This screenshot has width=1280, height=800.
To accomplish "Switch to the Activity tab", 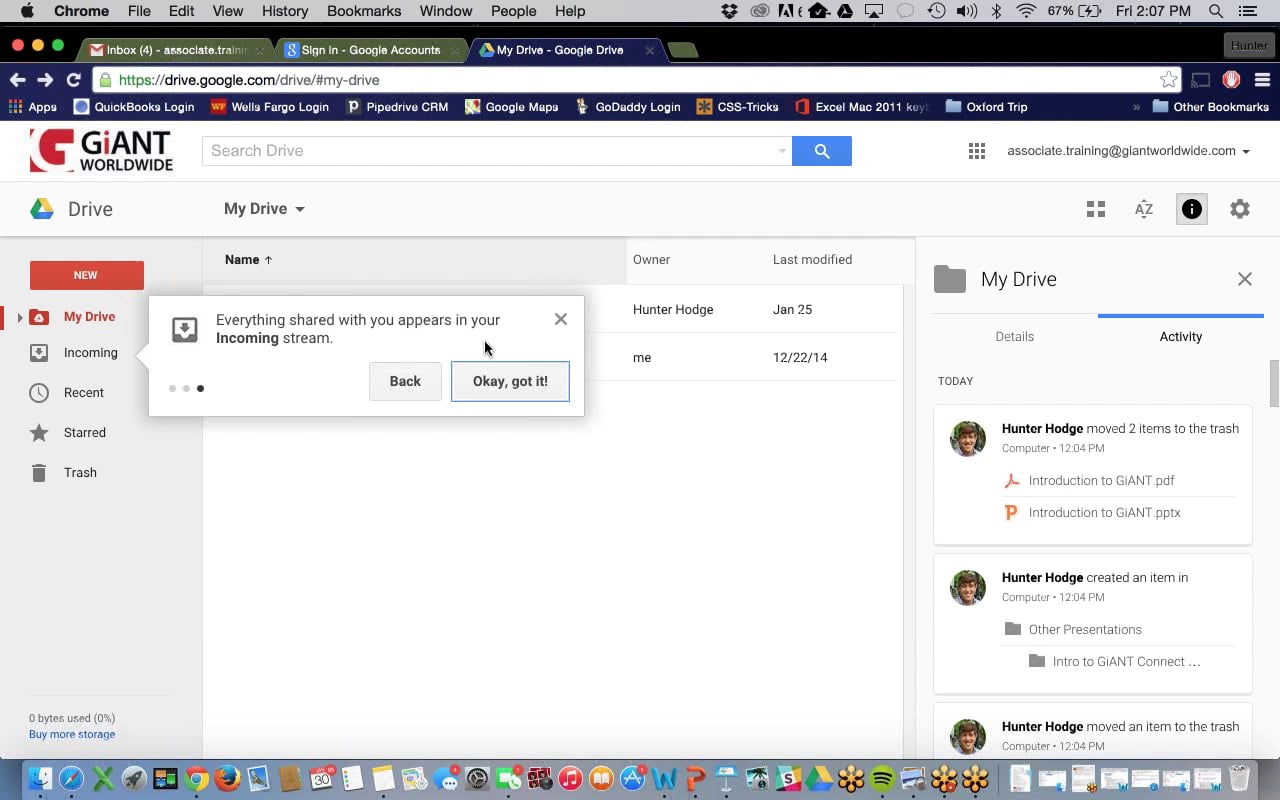I will [1181, 337].
